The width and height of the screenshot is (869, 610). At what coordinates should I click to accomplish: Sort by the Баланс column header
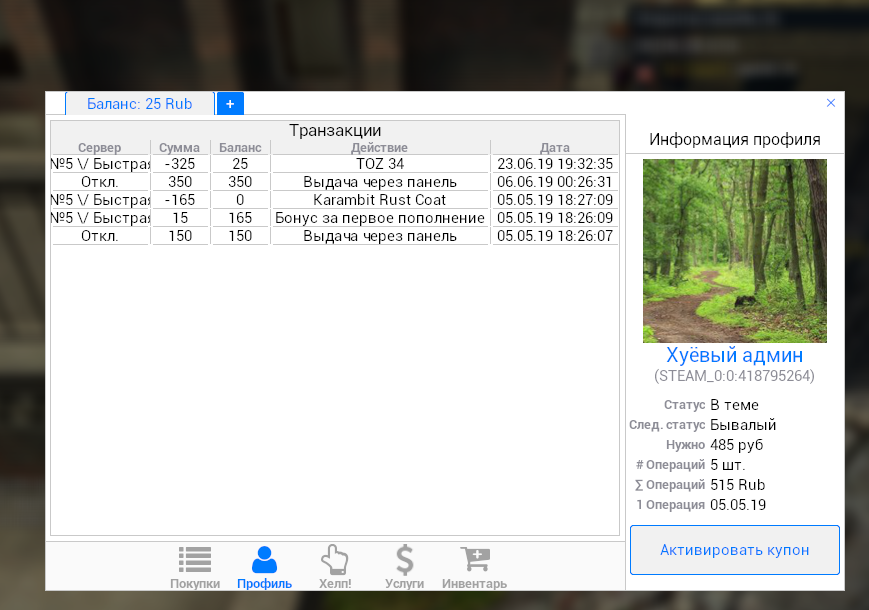(x=240, y=148)
